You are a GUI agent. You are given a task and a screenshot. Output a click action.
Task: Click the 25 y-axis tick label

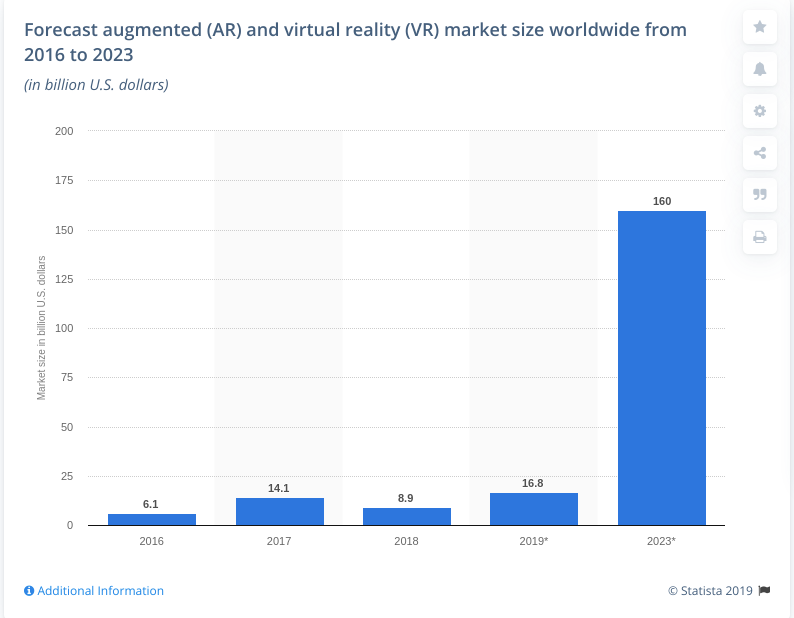(x=67, y=476)
